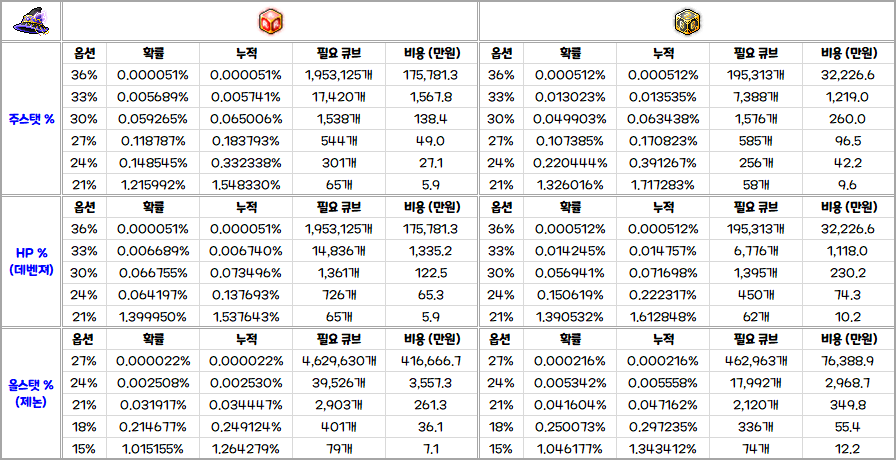Select the probability value 0.014245%
The width and height of the screenshot is (896, 460).
570,251
